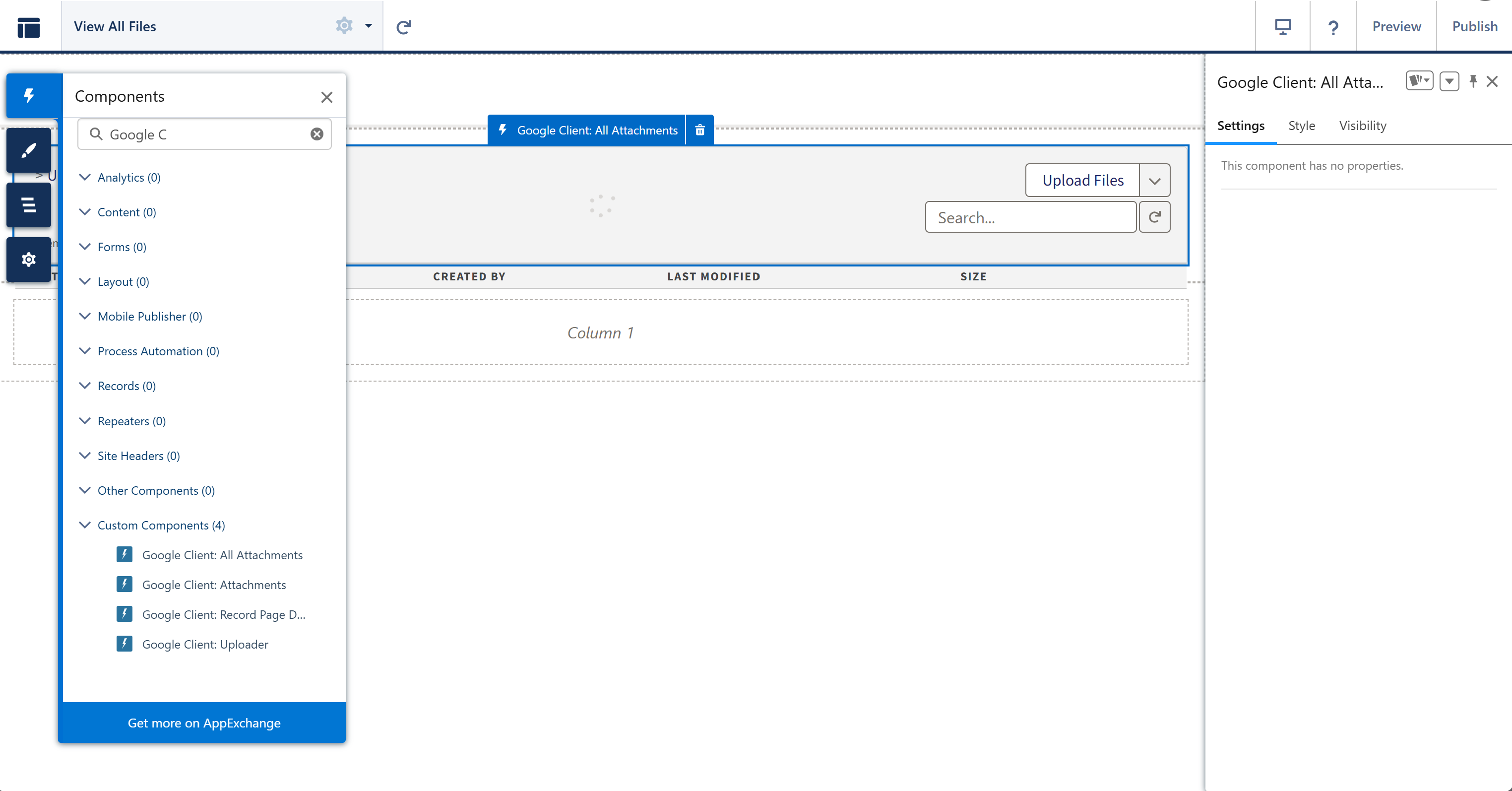Open the Visibility tab in property panel

[1362, 126]
